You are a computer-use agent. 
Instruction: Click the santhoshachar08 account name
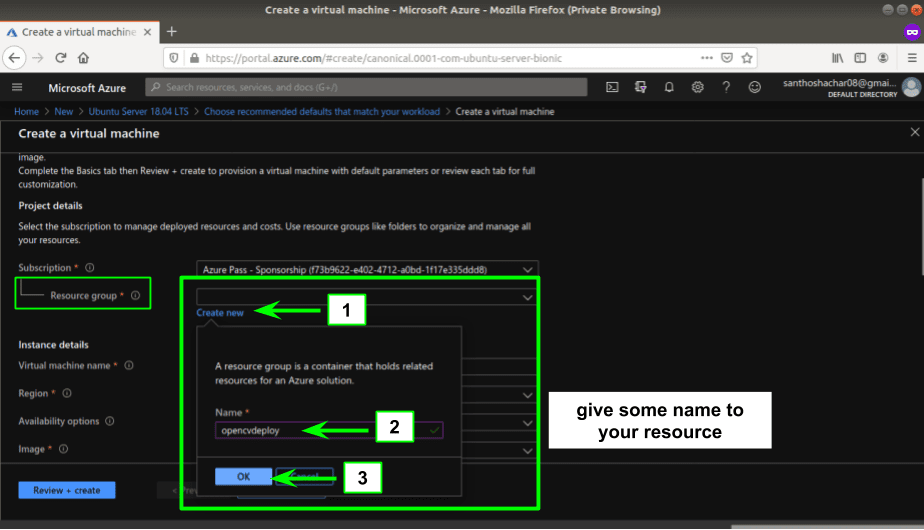coord(839,83)
